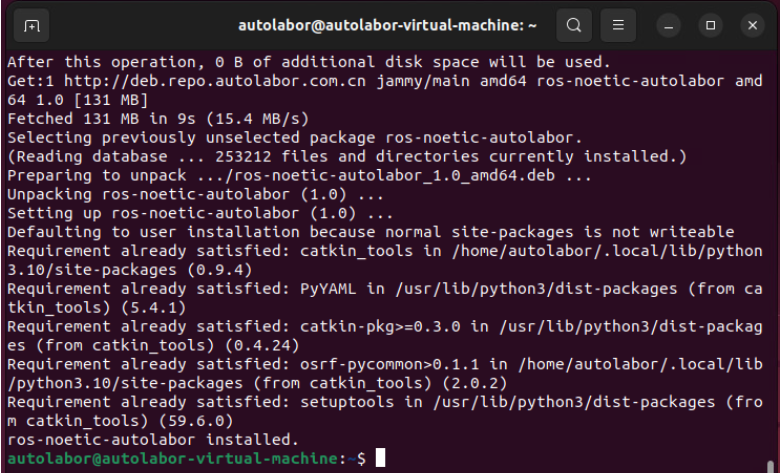The width and height of the screenshot is (780, 473).
Task: Click the 'ros-noetic-autolabor installed.' line
Action: point(153,440)
